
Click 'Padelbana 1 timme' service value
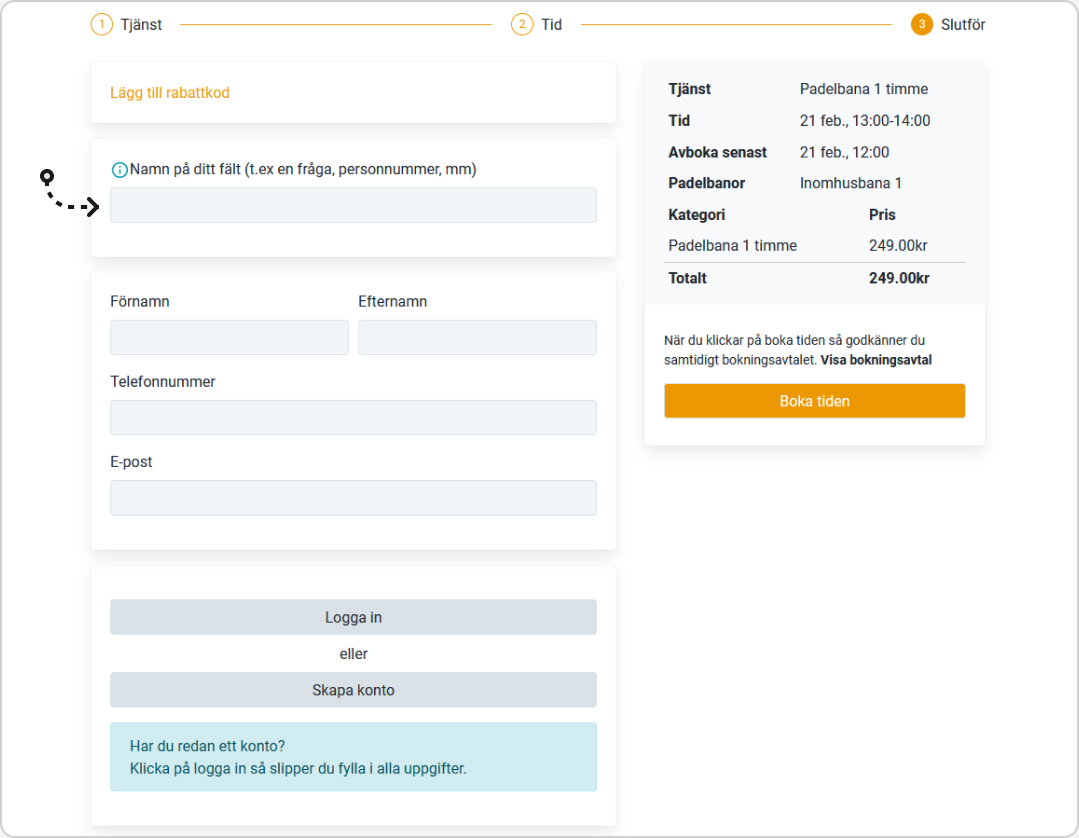[864, 89]
